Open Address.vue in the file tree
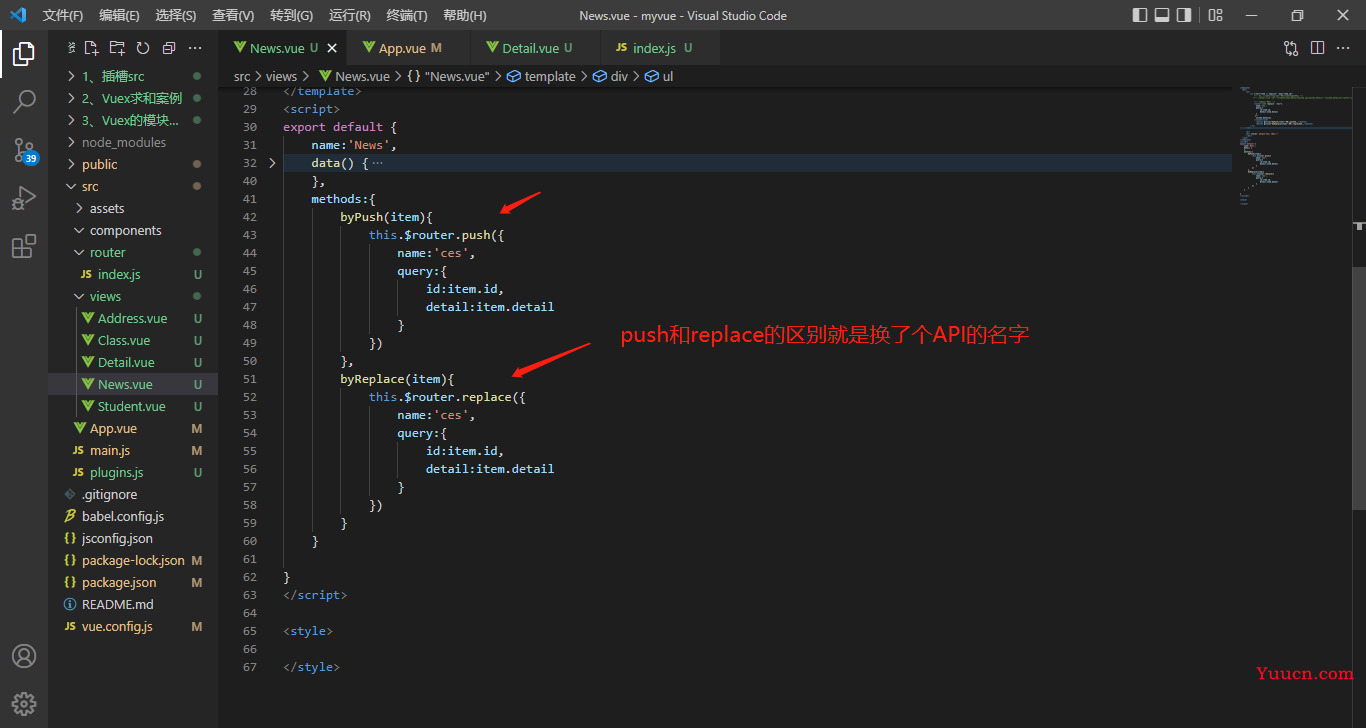Image resolution: width=1366 pixels, height=728 pixels. pos(133,318)
